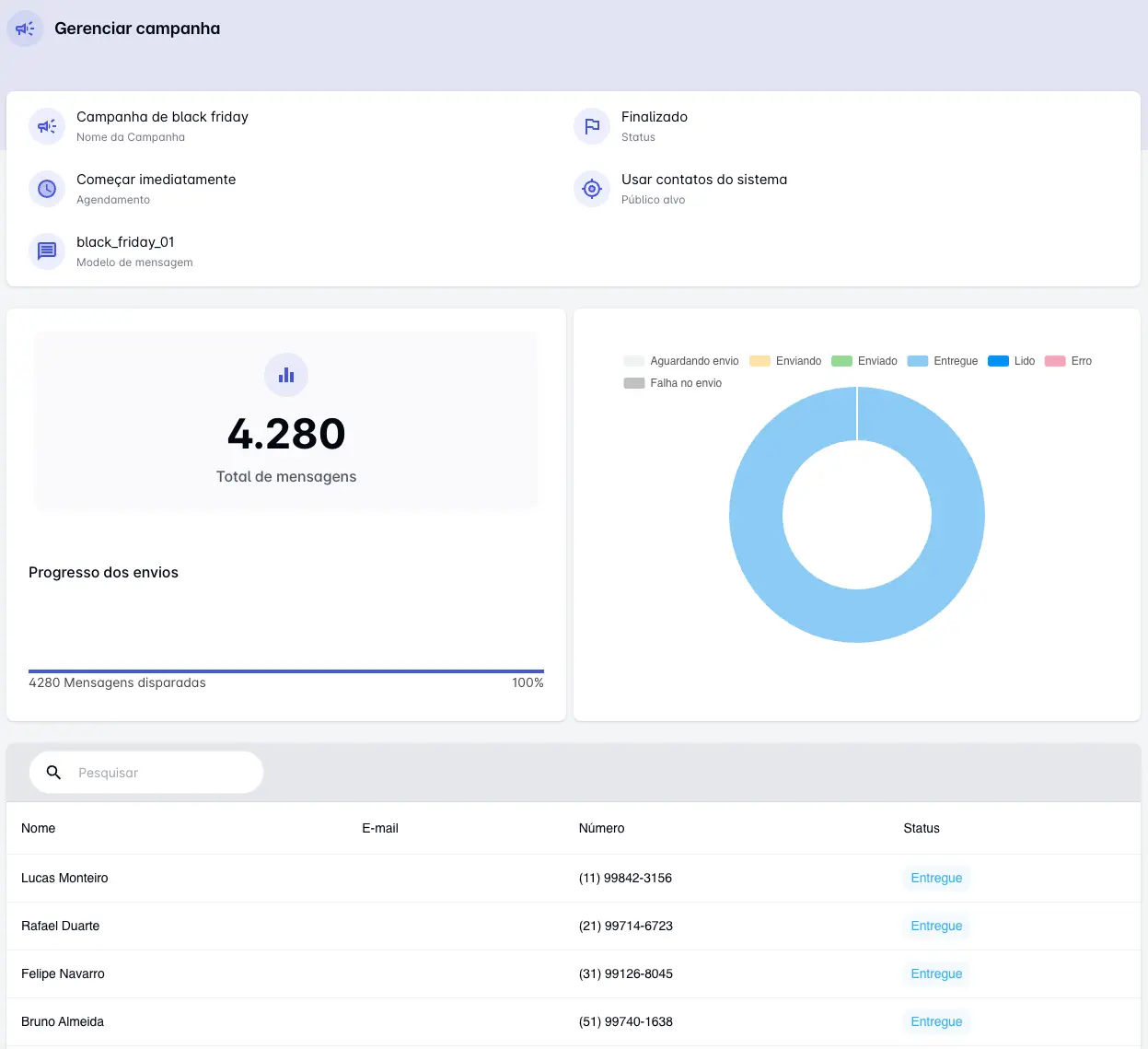Click phone number (21) 99714-6723

[626, 926]
